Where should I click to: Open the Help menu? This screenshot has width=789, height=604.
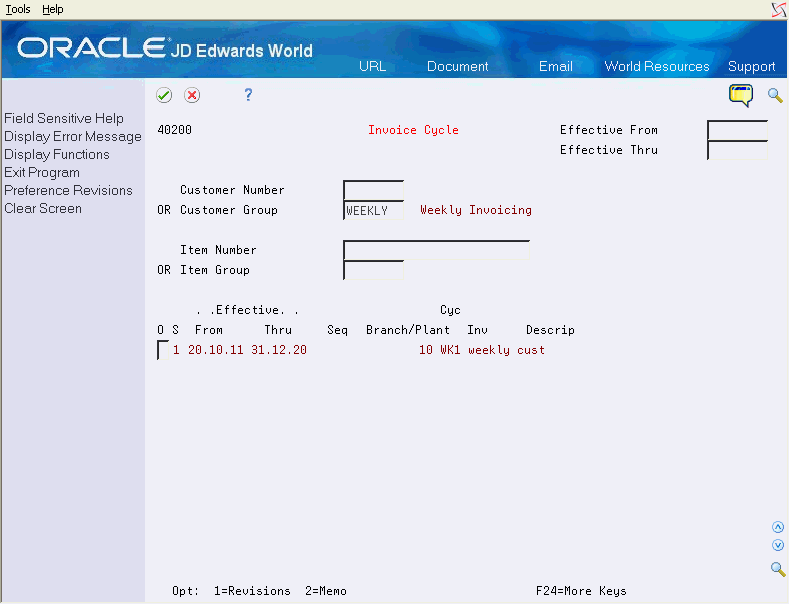pos(52,9)
